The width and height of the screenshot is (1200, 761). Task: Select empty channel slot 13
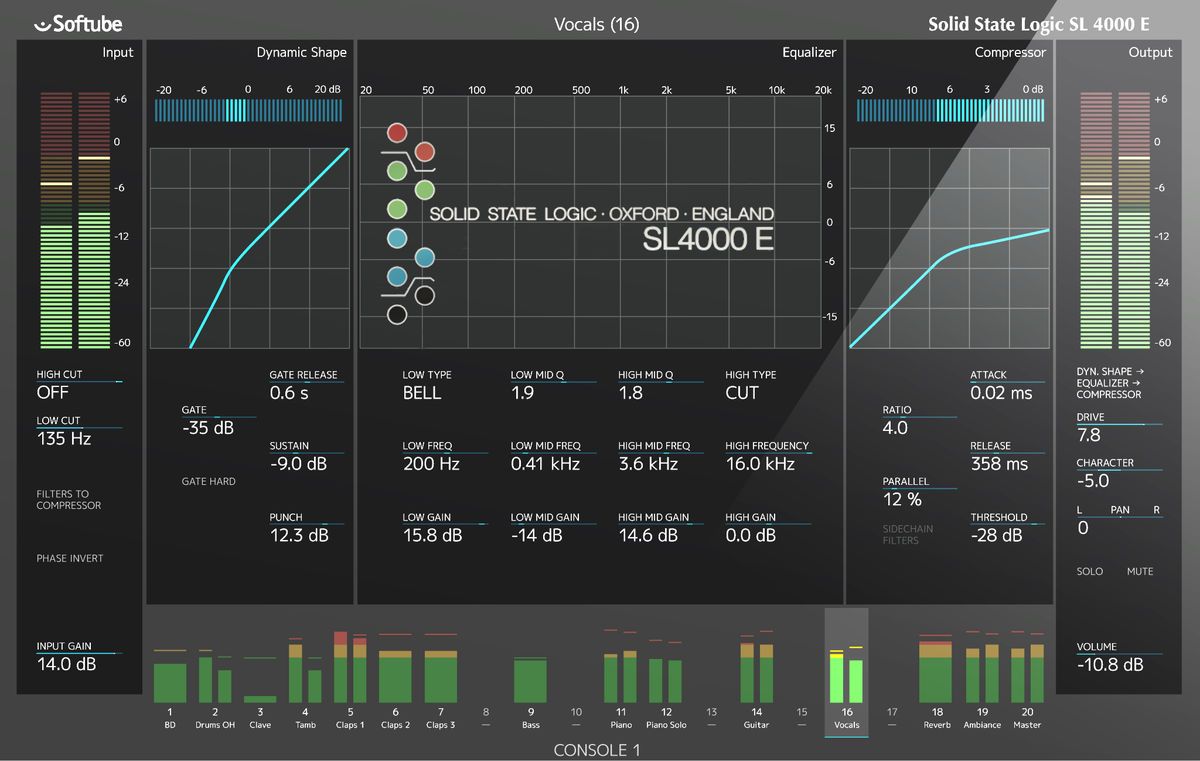[711, 717]
